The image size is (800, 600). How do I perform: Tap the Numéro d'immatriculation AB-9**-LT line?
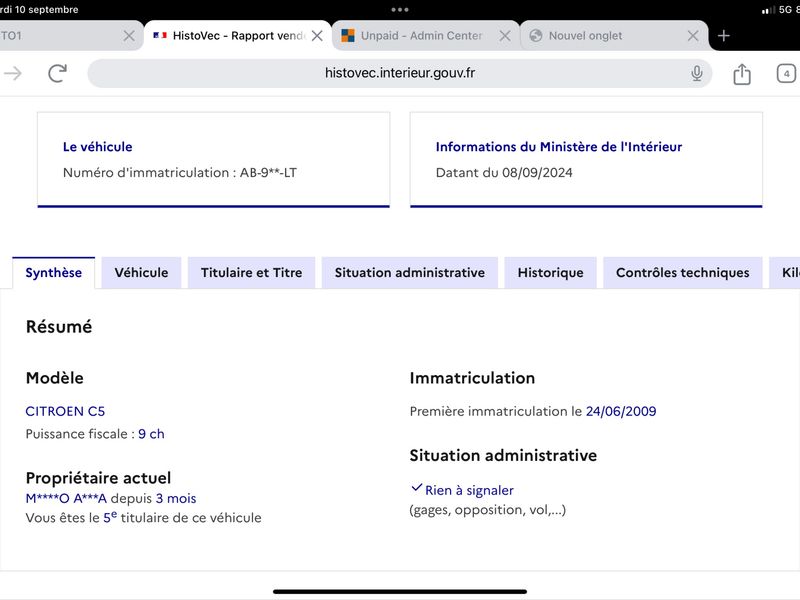coord(180,172)
